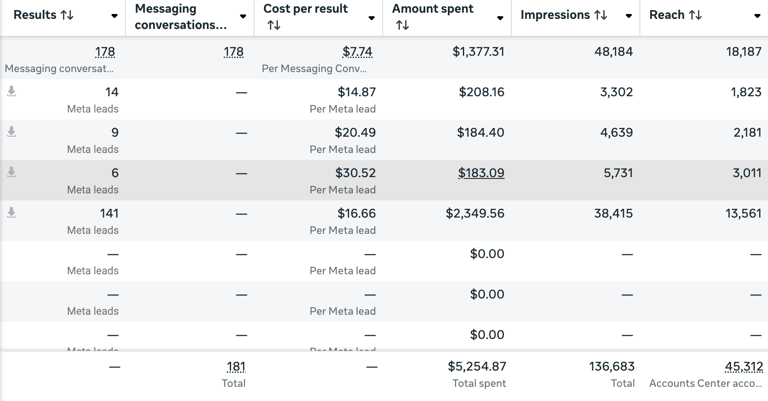Click the 181 total messaging conversations value
Viewport: 768px width, 401px height.
[236, 366]
